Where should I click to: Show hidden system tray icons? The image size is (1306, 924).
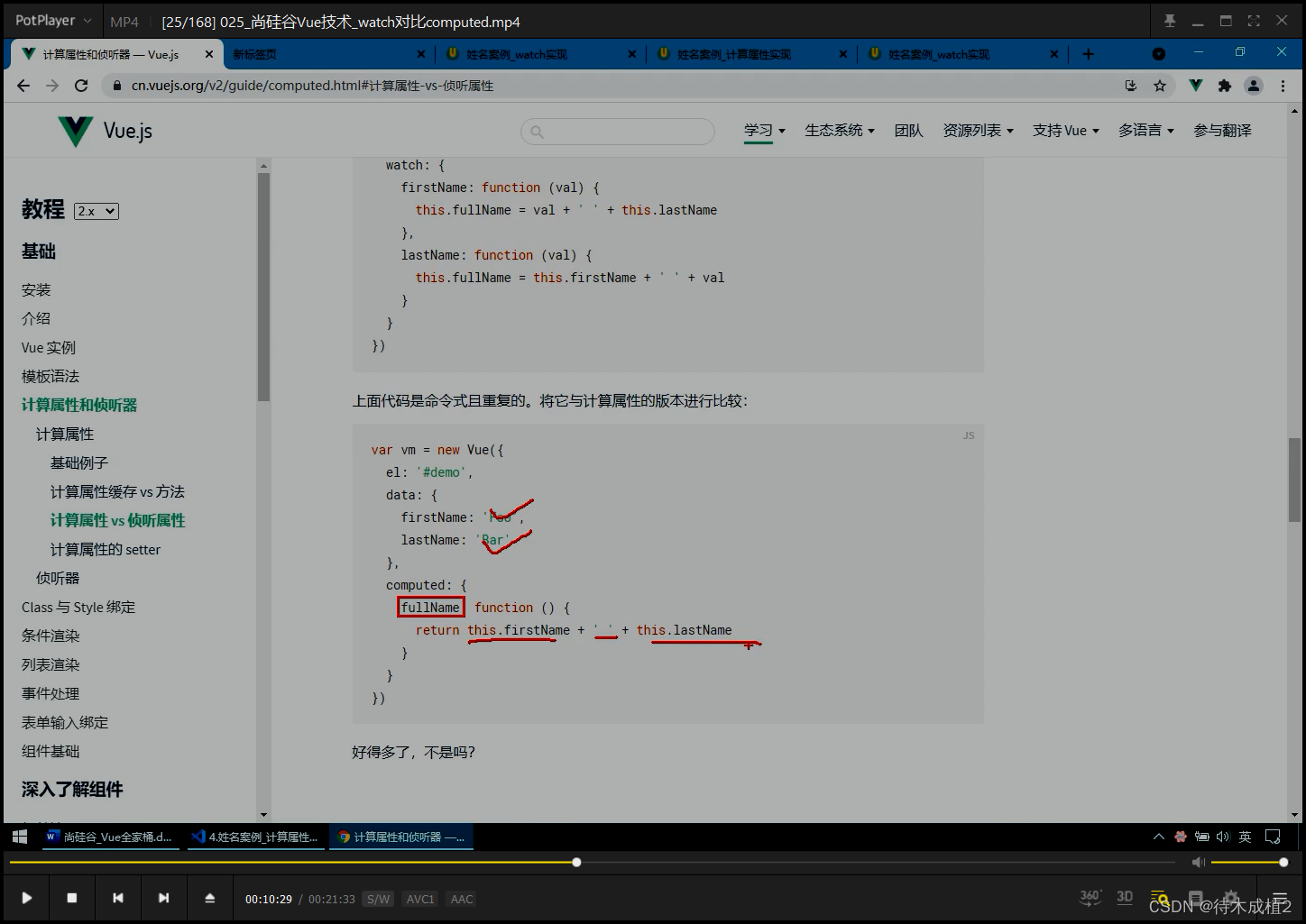1159,837
